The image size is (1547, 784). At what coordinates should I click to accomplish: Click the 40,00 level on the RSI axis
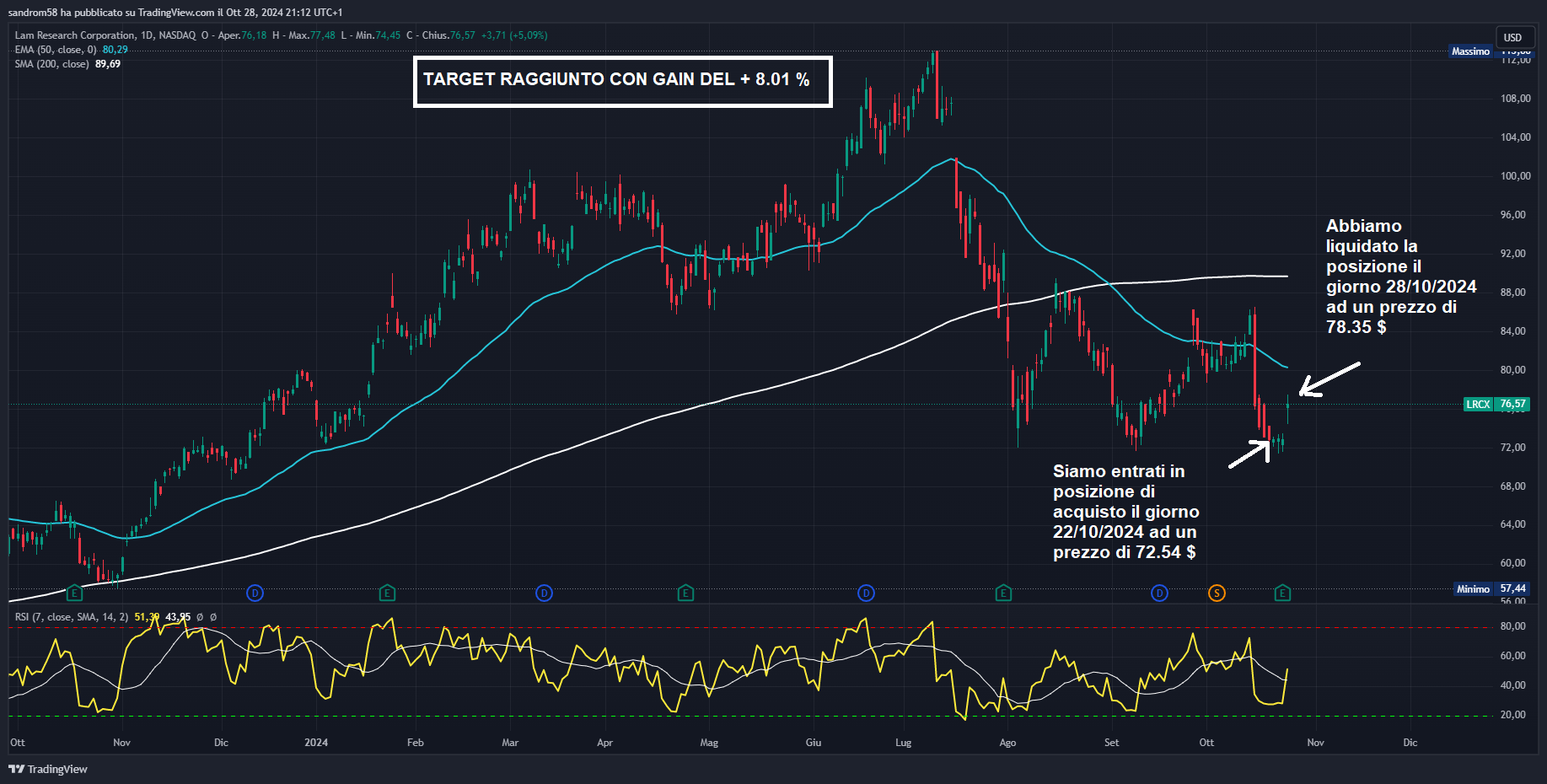click(1513, 685)
